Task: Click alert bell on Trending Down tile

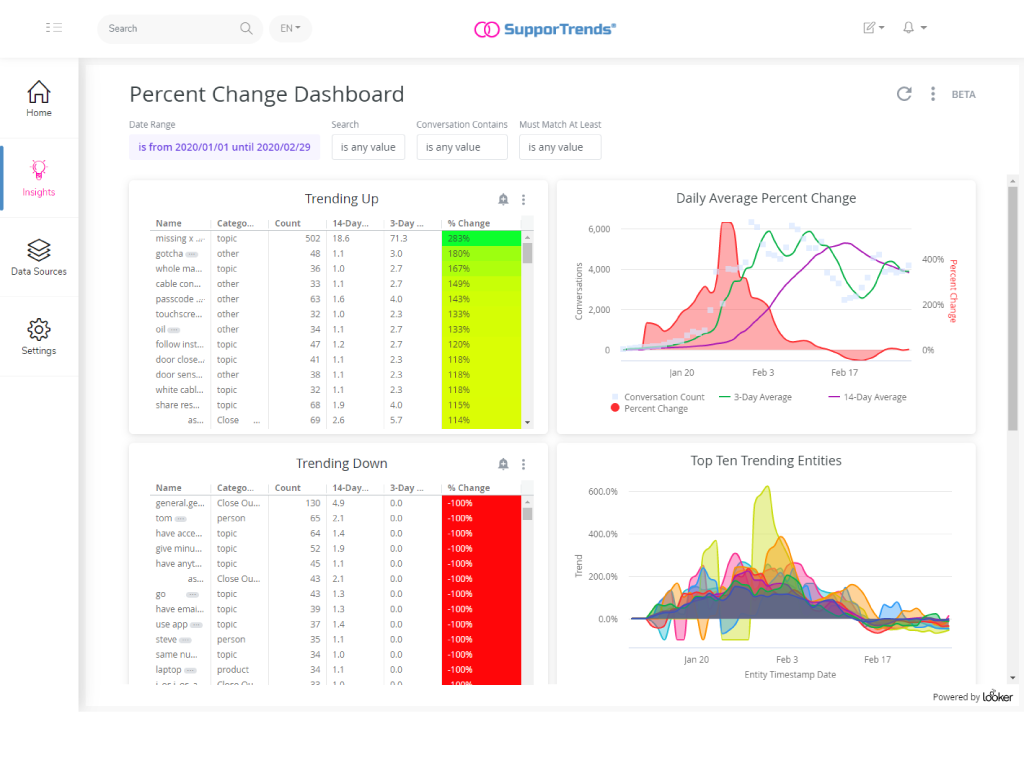Action: click(503, 464)
